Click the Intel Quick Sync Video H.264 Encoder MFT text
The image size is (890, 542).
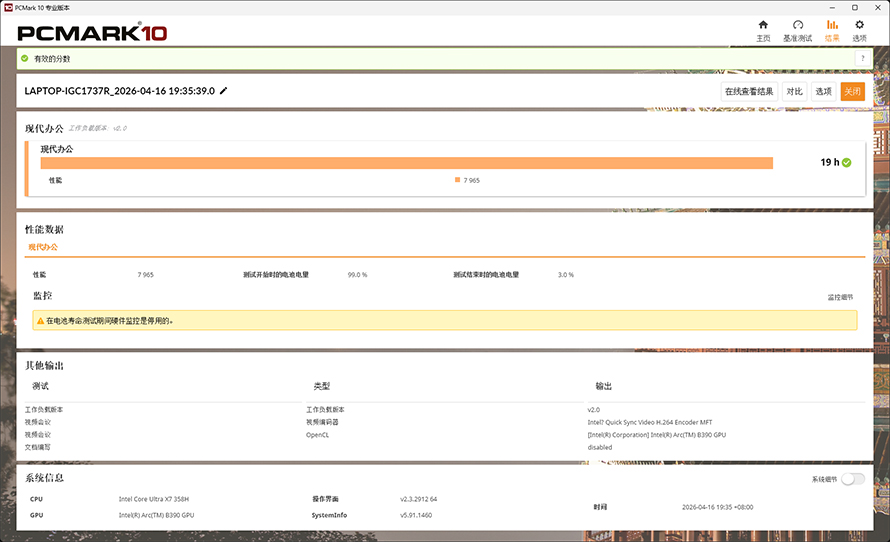tap(650, 422)
